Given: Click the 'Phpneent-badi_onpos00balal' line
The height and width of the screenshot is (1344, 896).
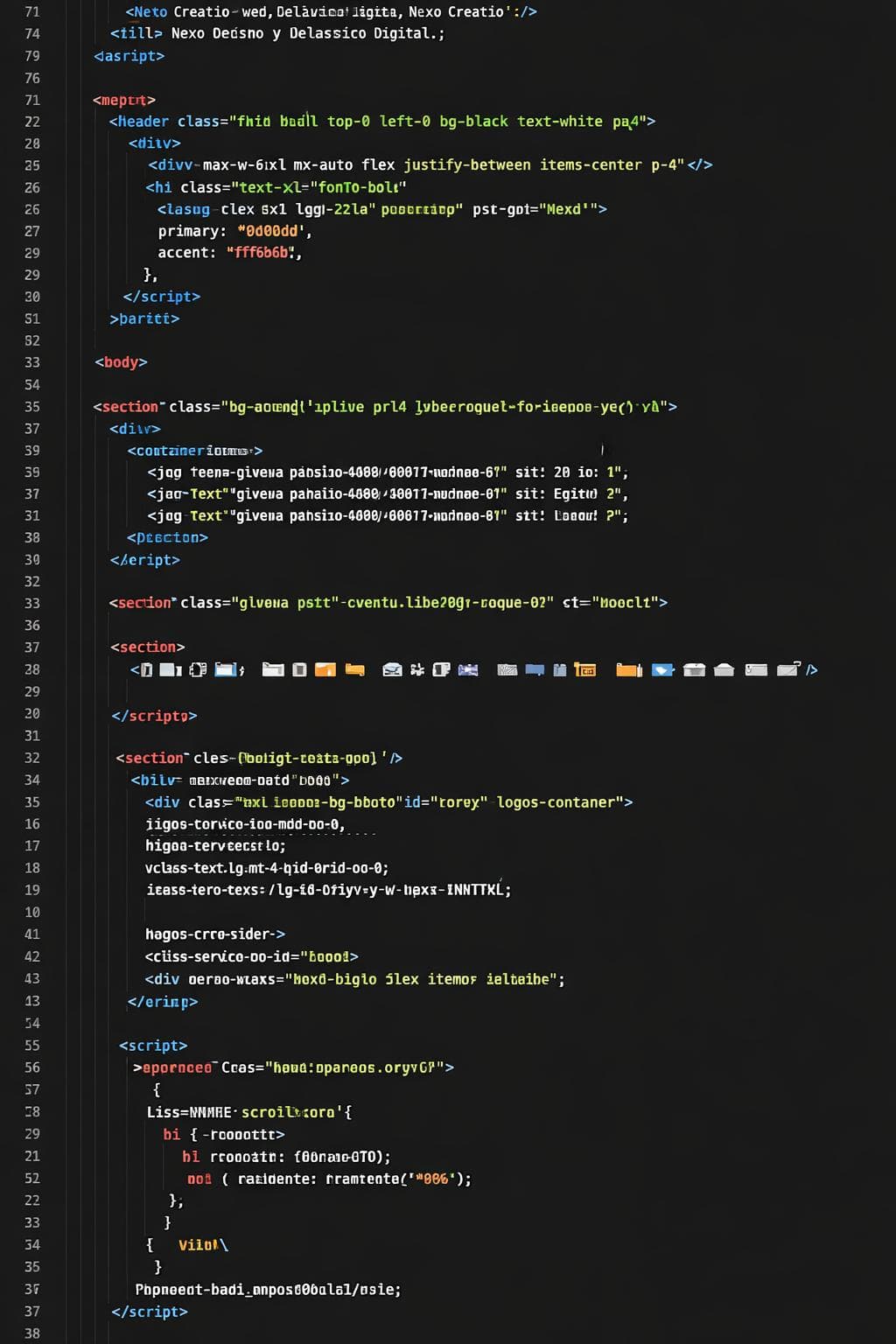Looking at the screenshot, I should [268, 1290].
